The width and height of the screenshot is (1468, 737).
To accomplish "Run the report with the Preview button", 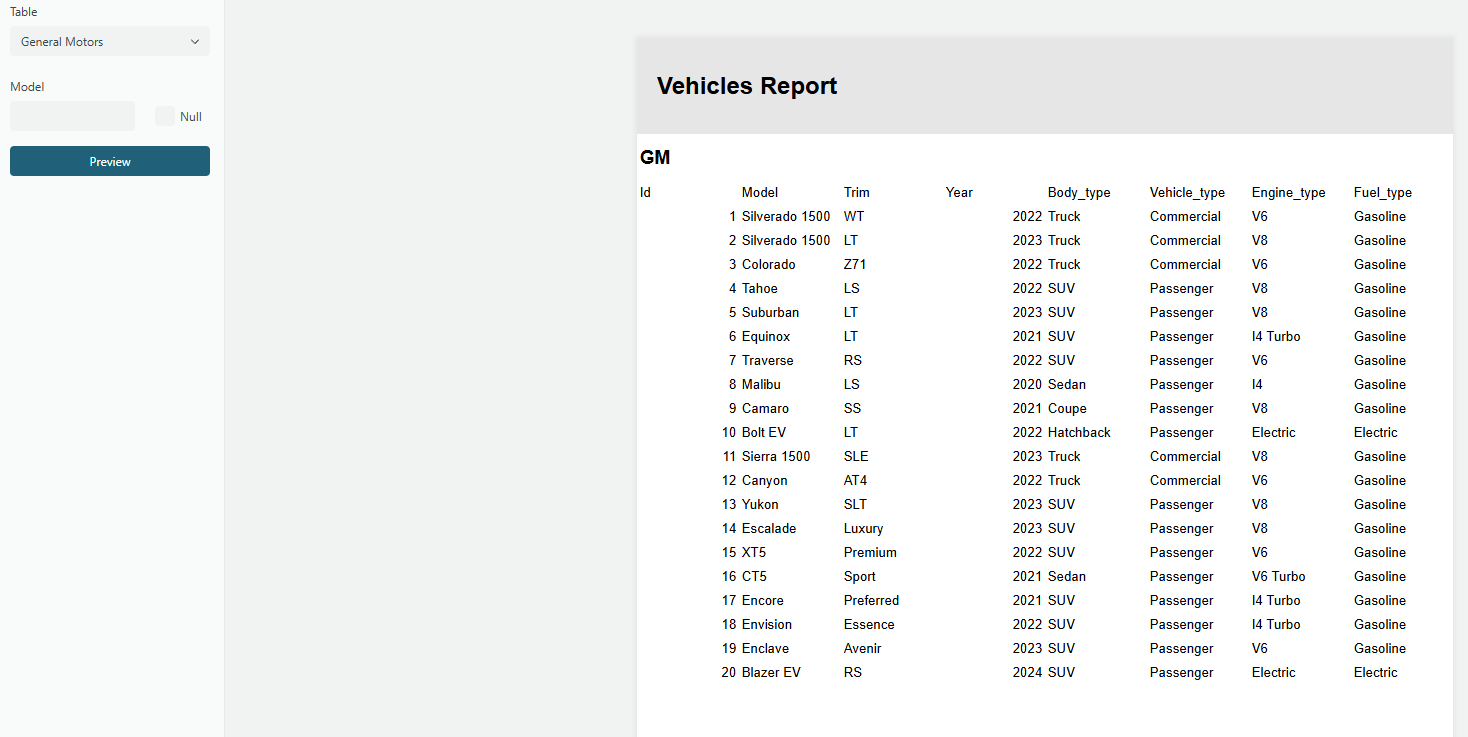I will [109, 161].
